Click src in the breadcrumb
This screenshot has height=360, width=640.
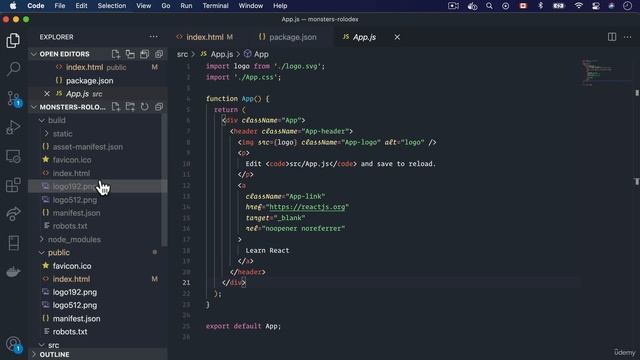click(182, 54)
